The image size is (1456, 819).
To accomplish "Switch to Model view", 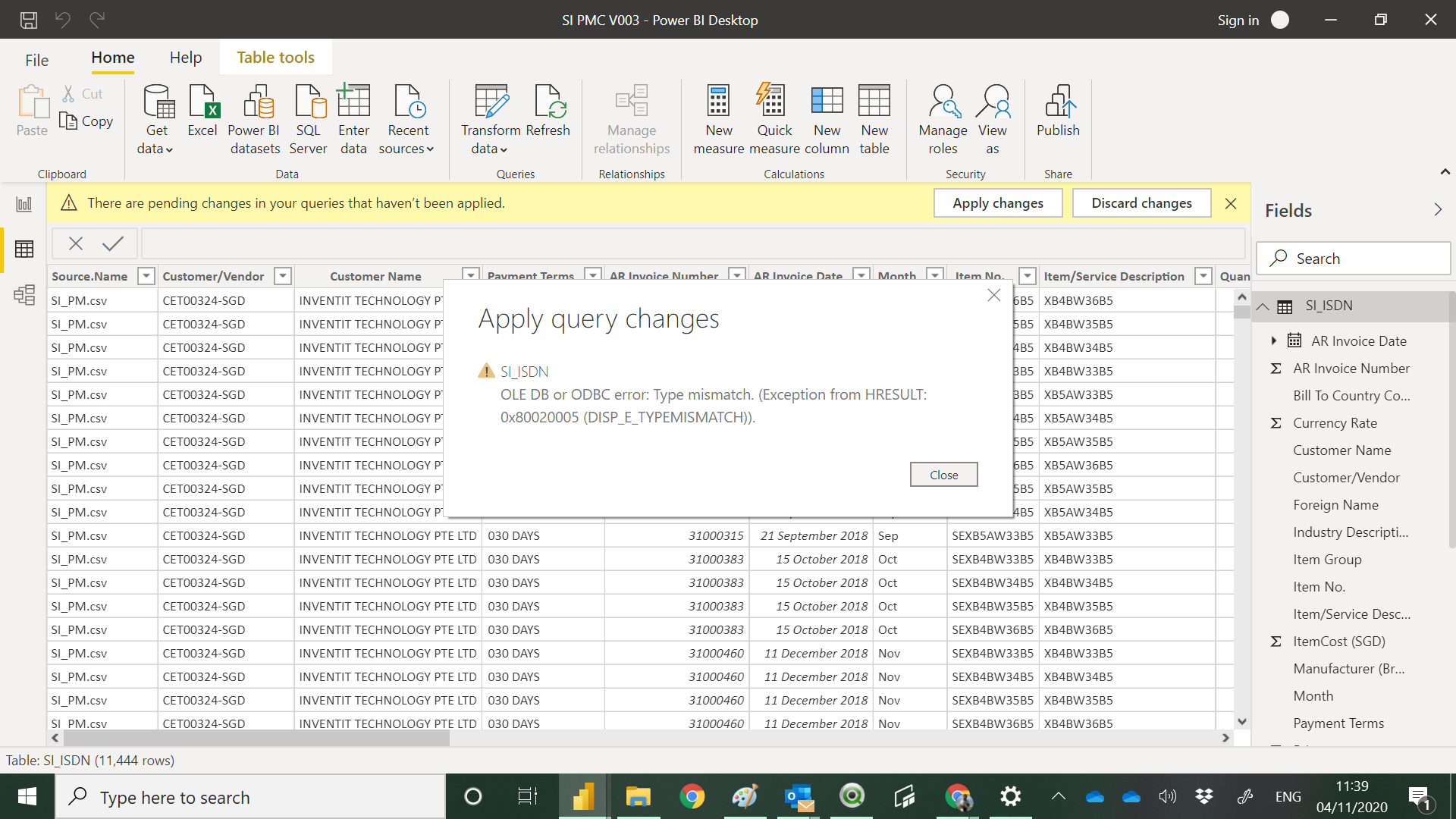I will (x=24, y=294).
